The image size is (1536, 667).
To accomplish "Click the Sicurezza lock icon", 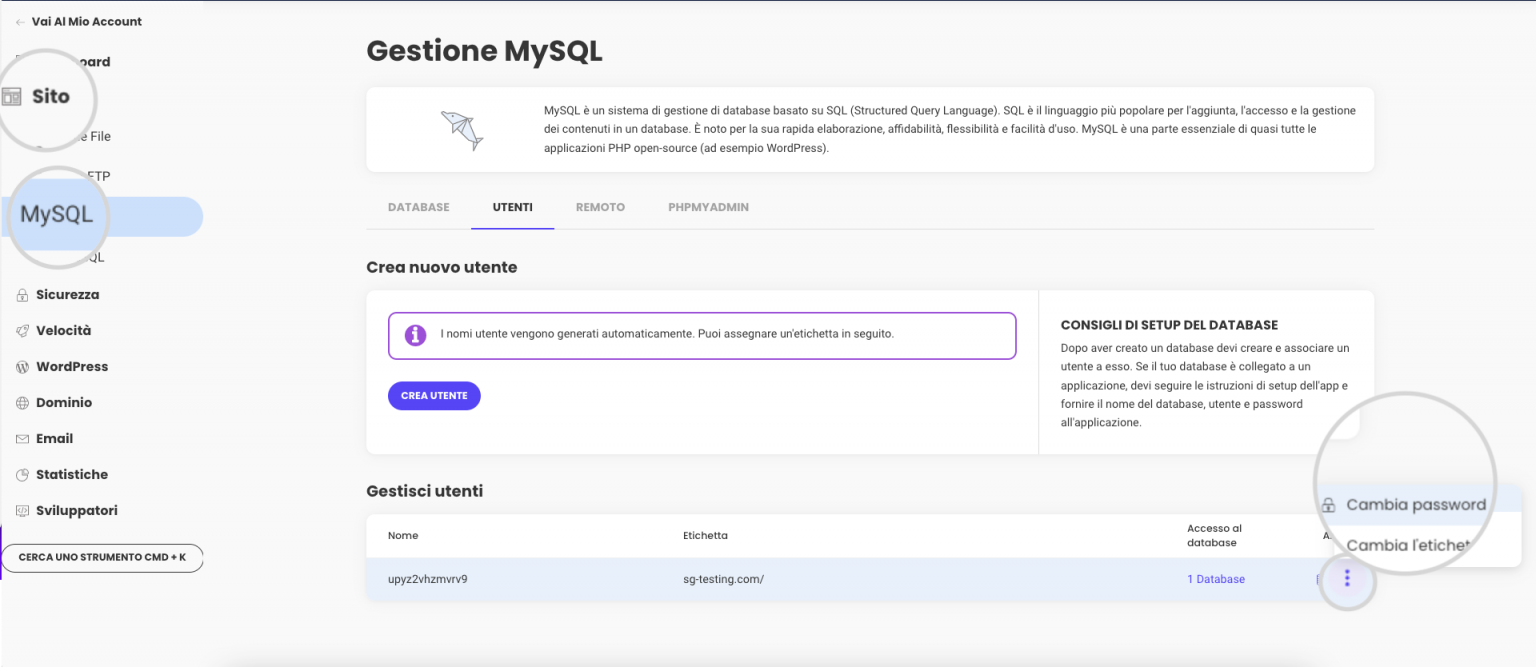I will [x=22, y=295].
